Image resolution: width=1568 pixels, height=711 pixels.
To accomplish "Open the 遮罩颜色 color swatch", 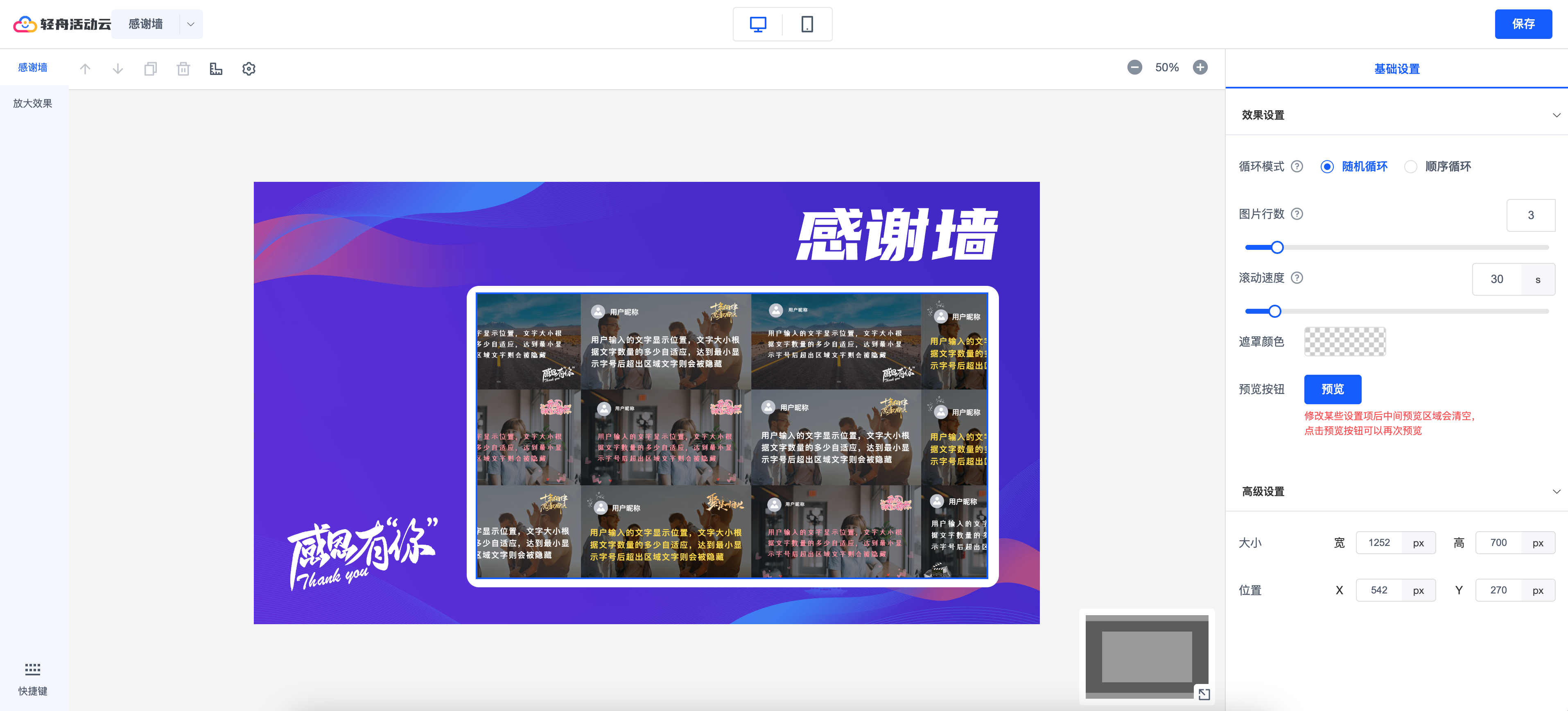I will point(1344,342).
